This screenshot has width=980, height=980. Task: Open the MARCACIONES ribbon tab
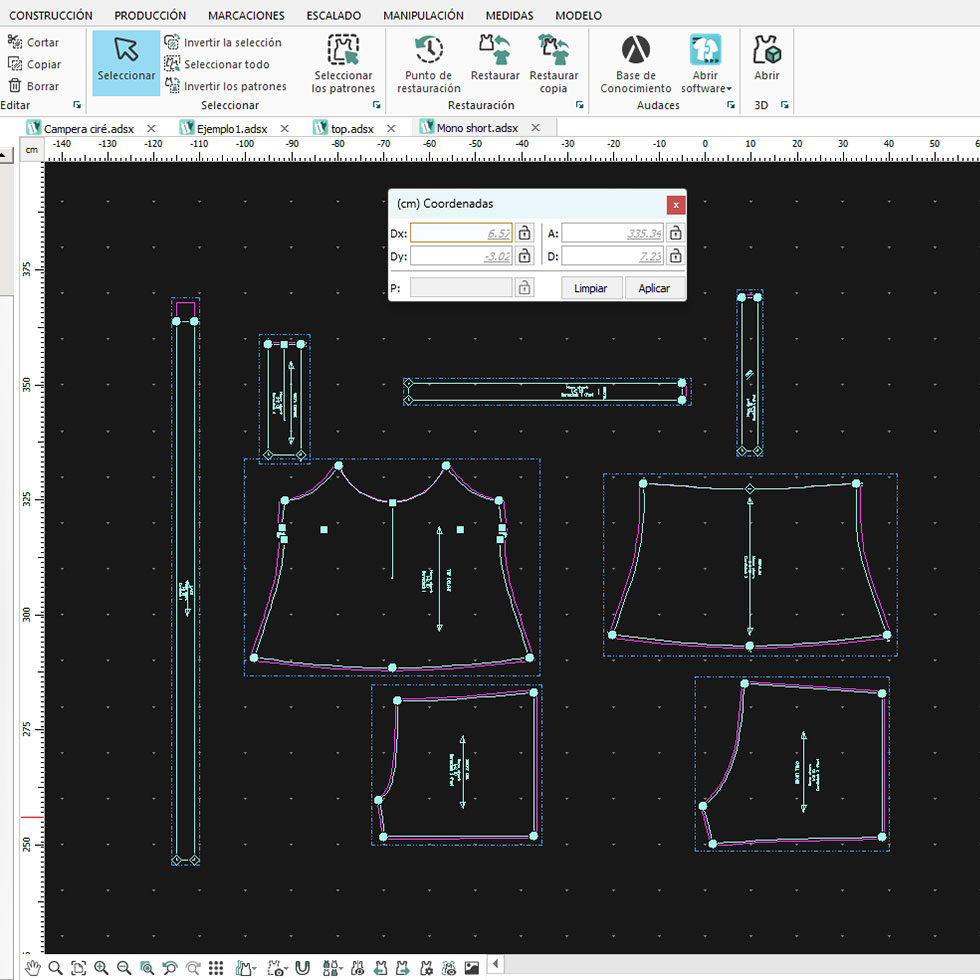tap(246, 15)
